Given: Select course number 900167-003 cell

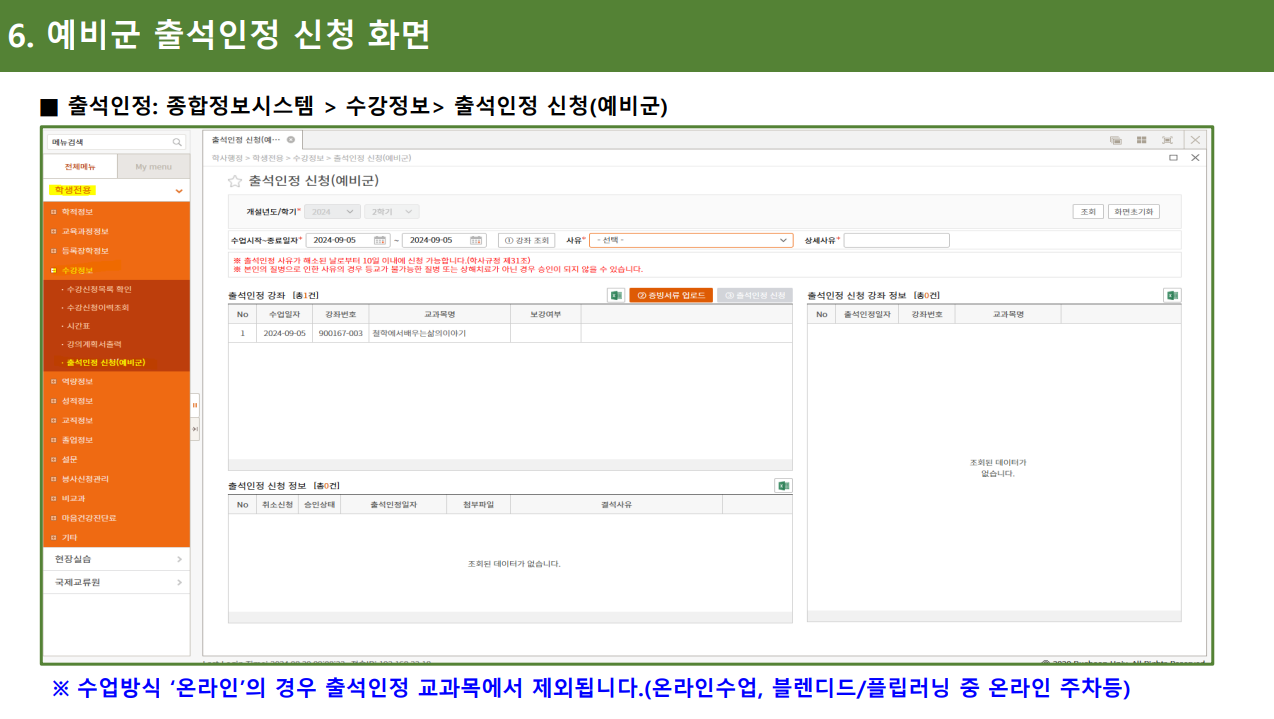Looking at the screenshot, I should click(340, 333).
